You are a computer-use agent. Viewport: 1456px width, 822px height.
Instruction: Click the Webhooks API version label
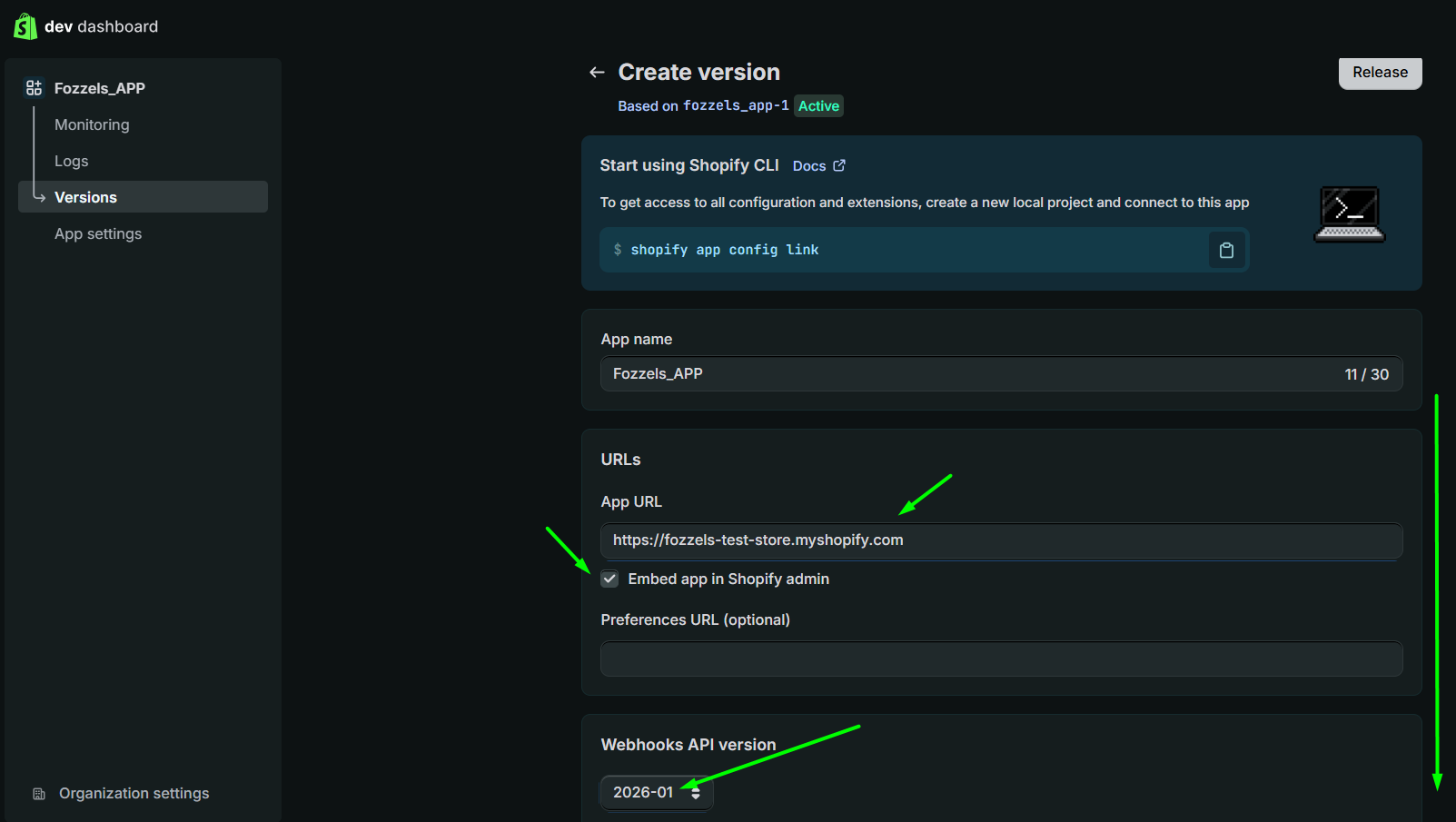tap(688, 745)
